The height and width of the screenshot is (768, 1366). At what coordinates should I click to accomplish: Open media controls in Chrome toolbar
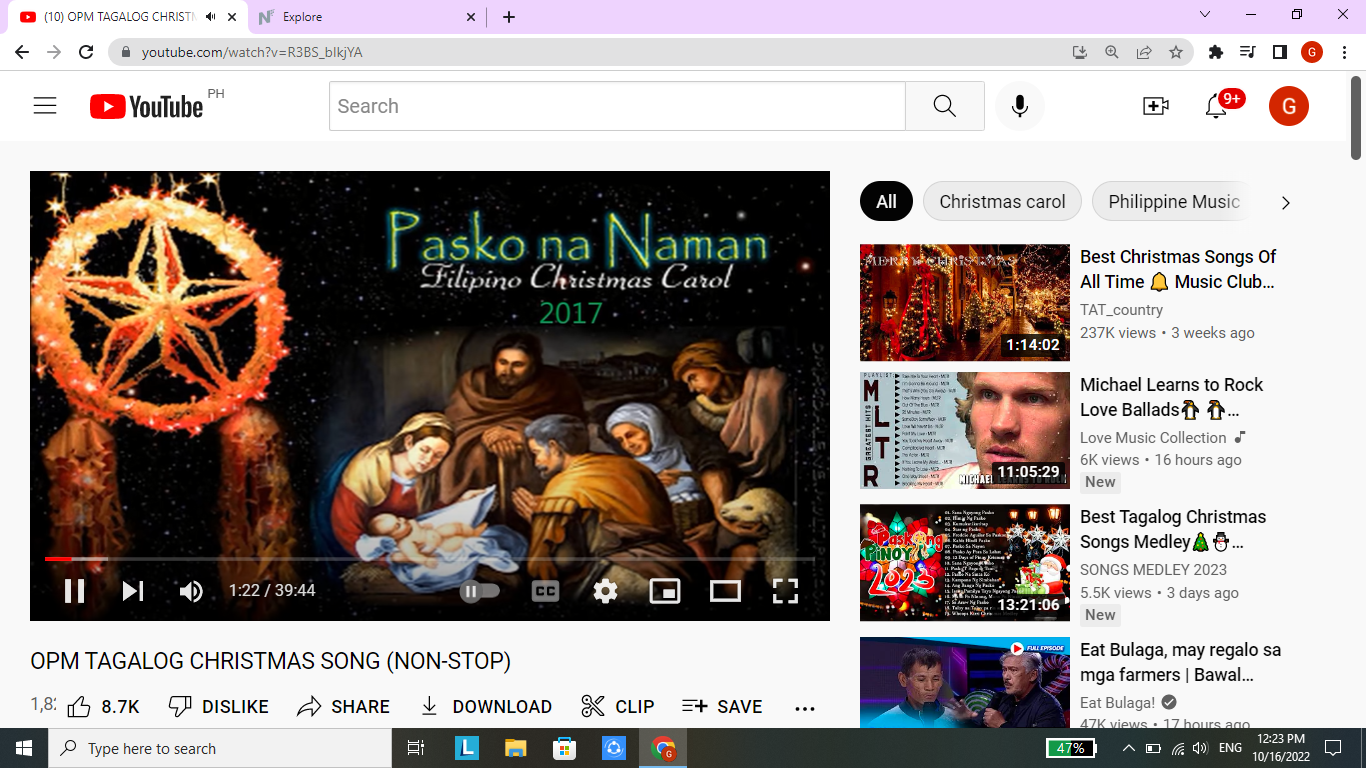coord(1248,52)
